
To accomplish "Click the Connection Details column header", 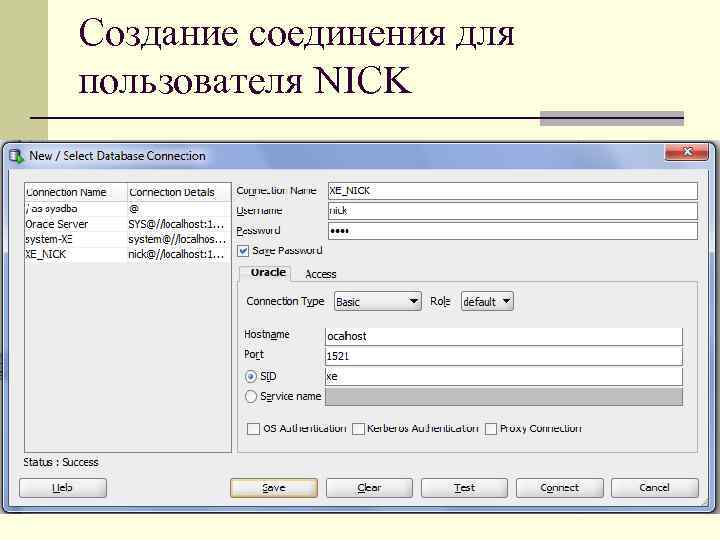I will [179, 192].
